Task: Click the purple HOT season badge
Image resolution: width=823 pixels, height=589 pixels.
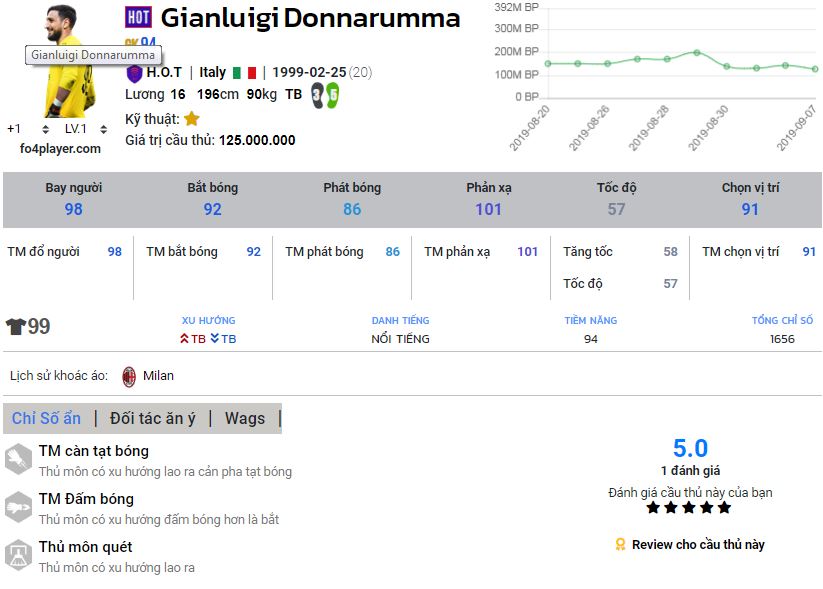Action: (138, 17)
